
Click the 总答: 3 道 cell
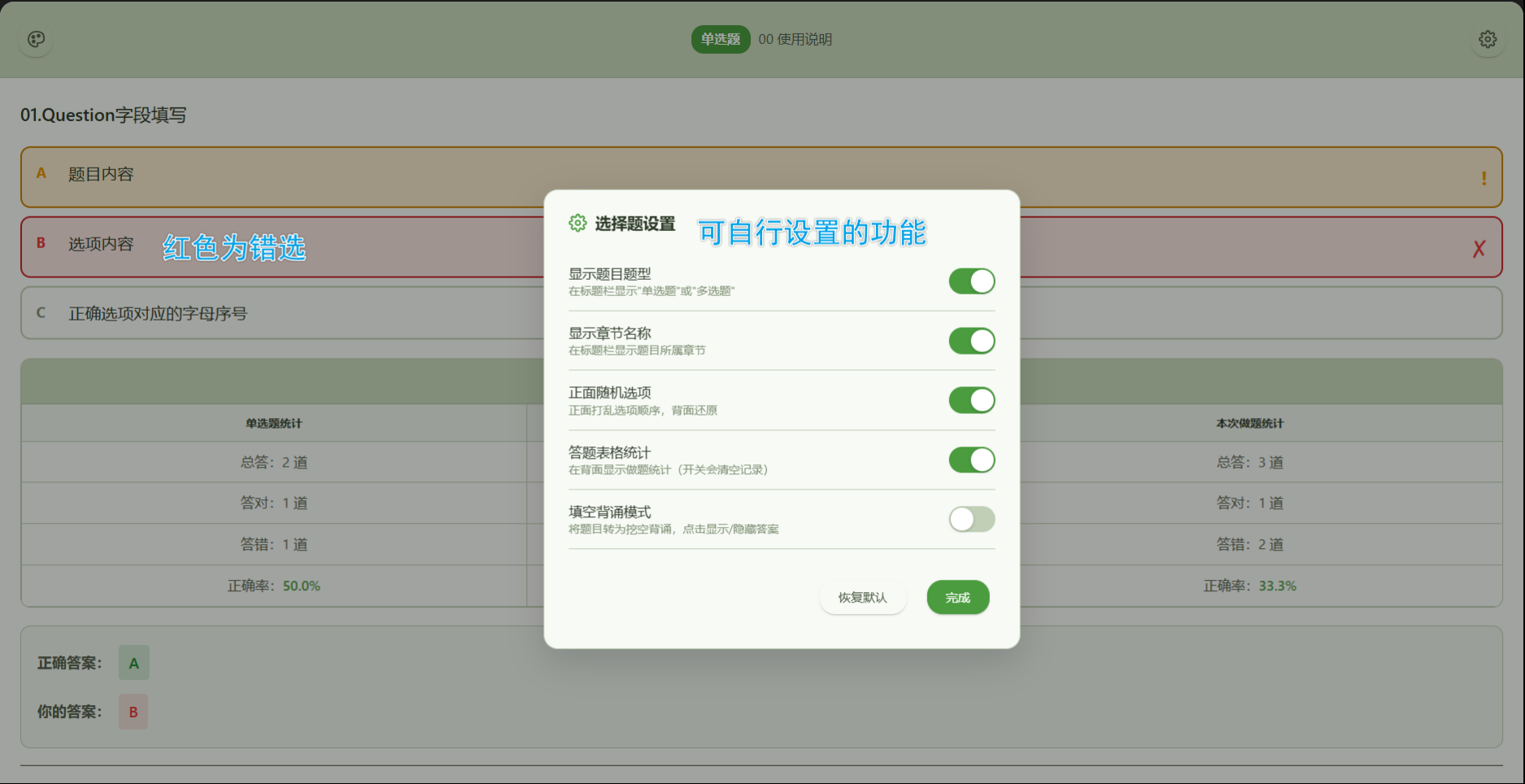(1250, 462)
